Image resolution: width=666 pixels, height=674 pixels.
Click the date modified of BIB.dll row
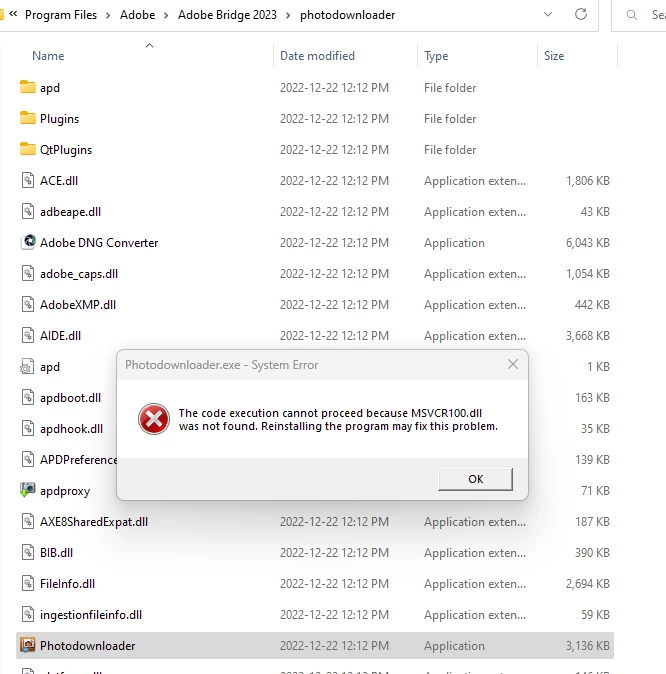(334, 552)
